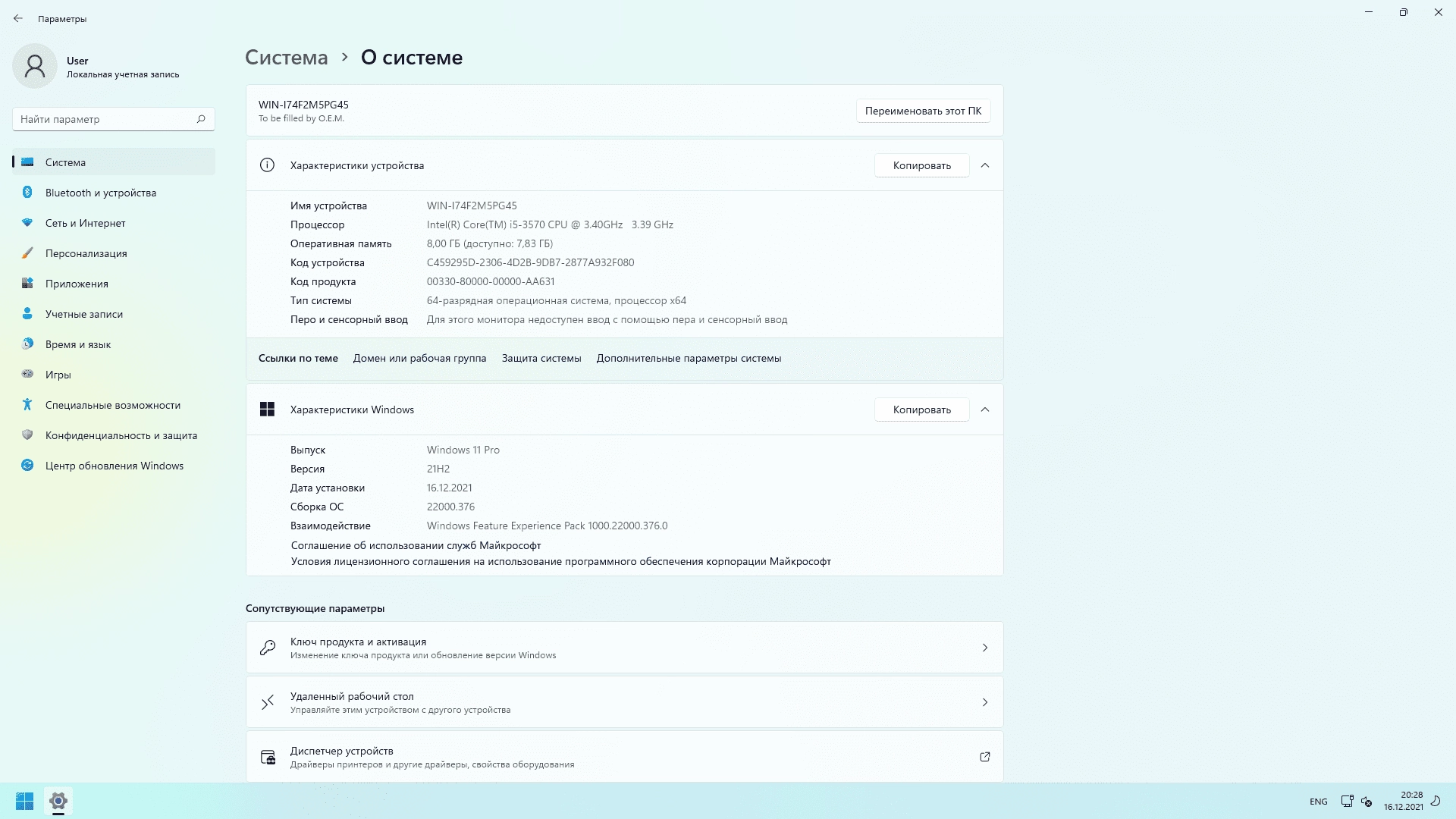The image size is (1456, 819).
Task: Open the Start menu on taskbar
Action: [24, 801]
